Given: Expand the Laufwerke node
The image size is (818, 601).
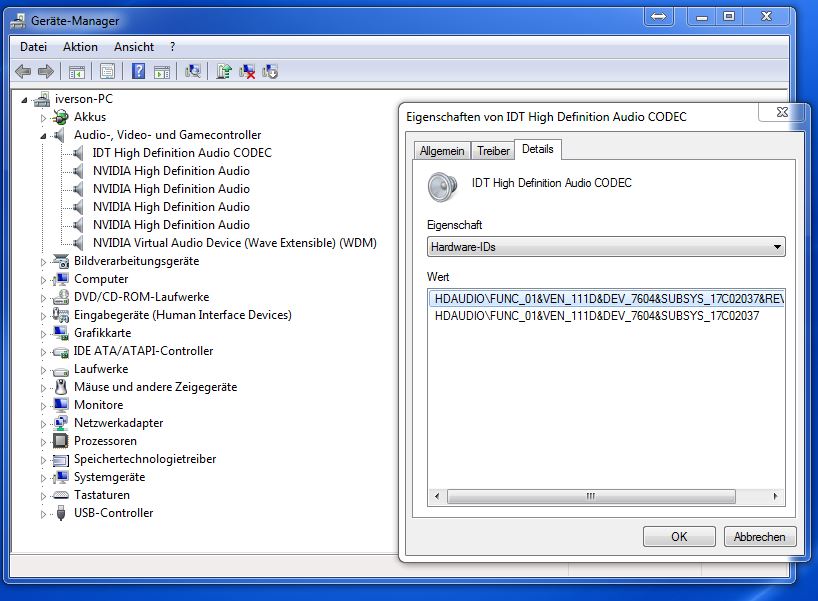Looking at the screenshot, I should [x=43, y=370].
